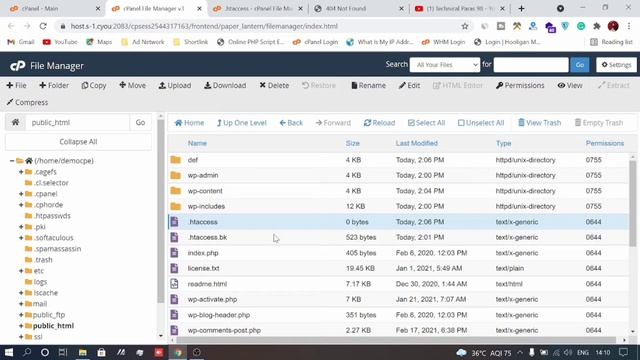Select public_html in the folder tree
This screenshot has height=360, width=640.
53,326
